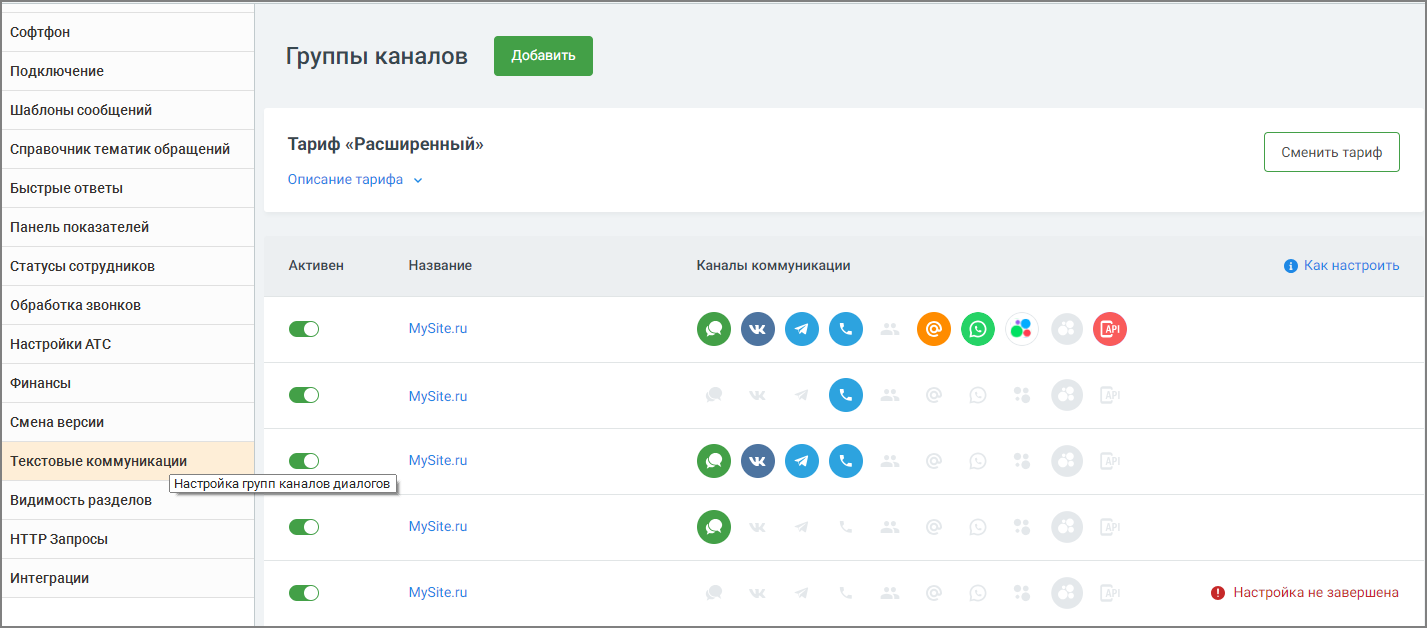Click the 'Активен' column header
Viewport: 1427px width, 628px height.
click(316, 266)
